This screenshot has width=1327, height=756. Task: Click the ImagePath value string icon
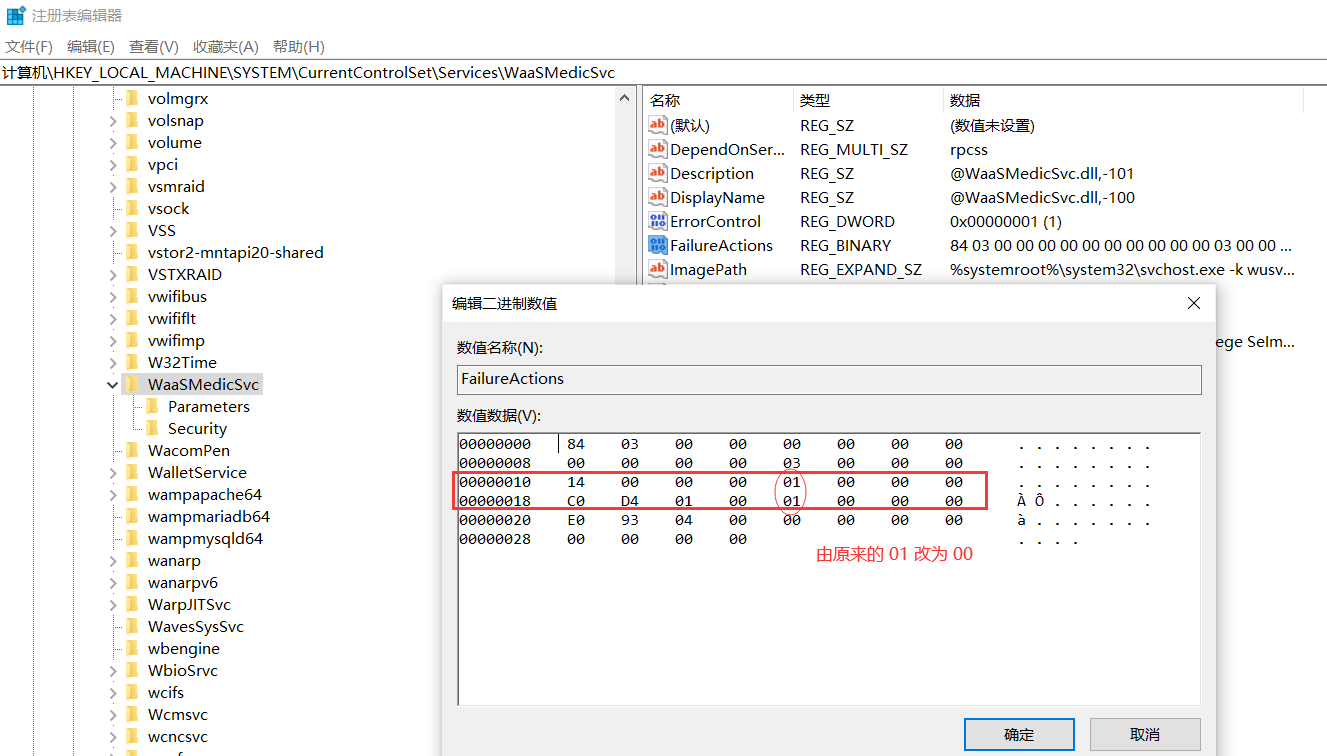(x=658, y=269)
